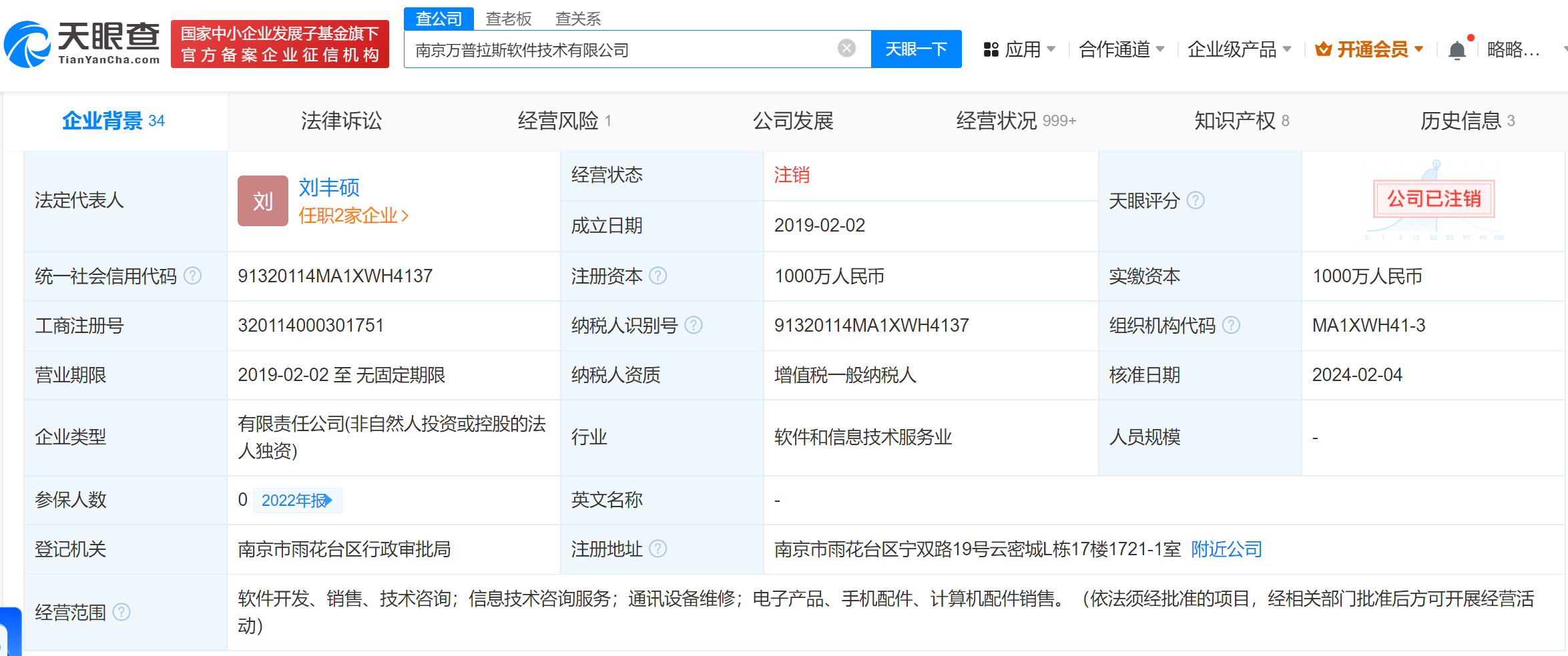Click the red 官方备案企业征信机构 banner
The image size is (1568, 656).
click(280, 44)
